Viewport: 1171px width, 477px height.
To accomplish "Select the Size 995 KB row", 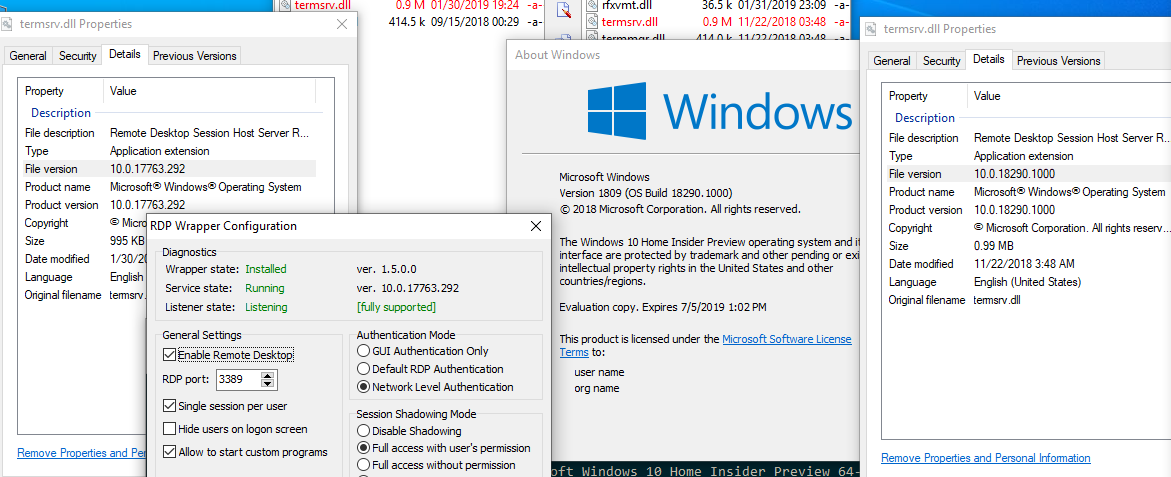I will pyautogui.click(x=84, y=241).
